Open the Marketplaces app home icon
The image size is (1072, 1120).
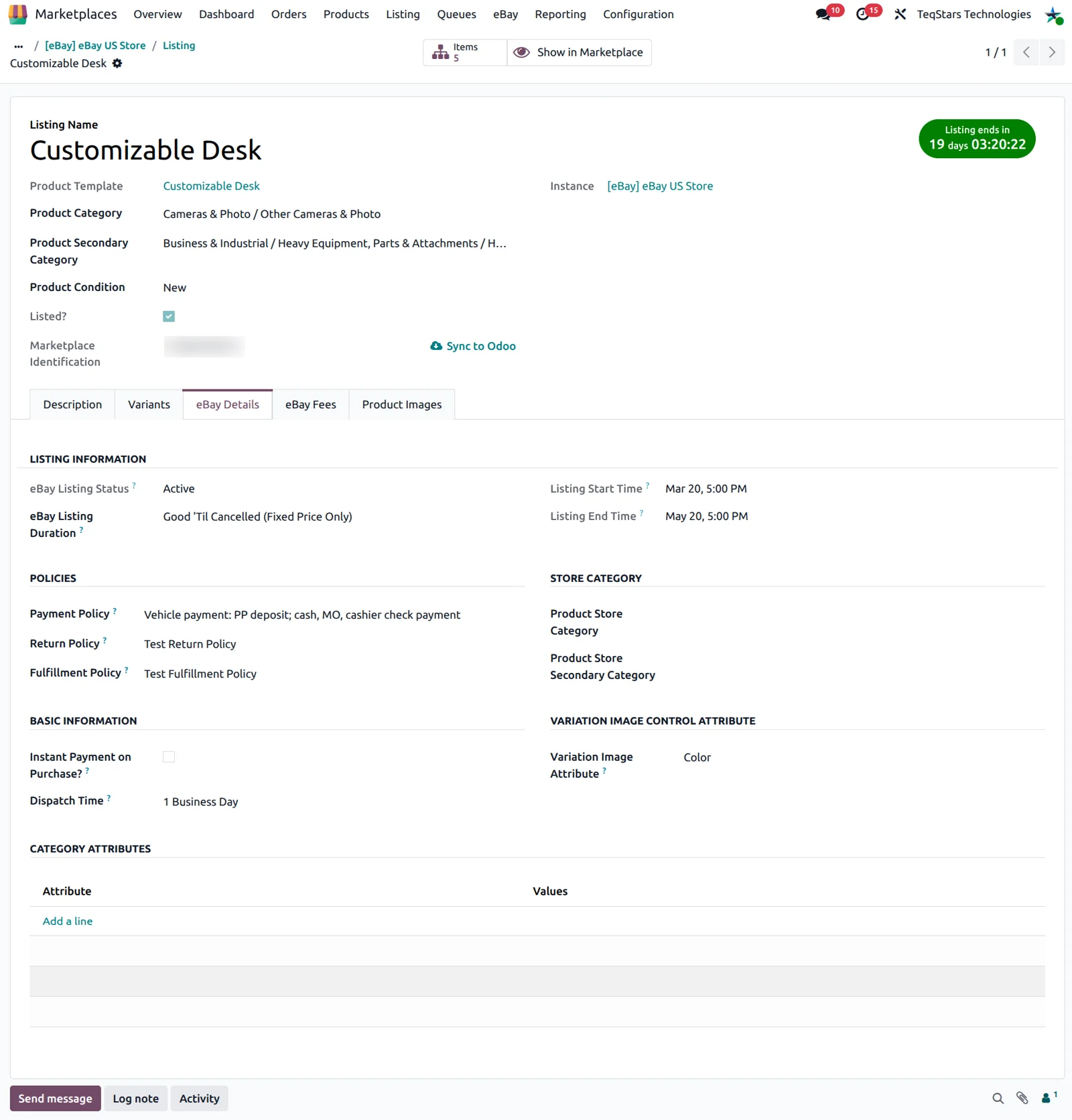(x=18, y=14)
